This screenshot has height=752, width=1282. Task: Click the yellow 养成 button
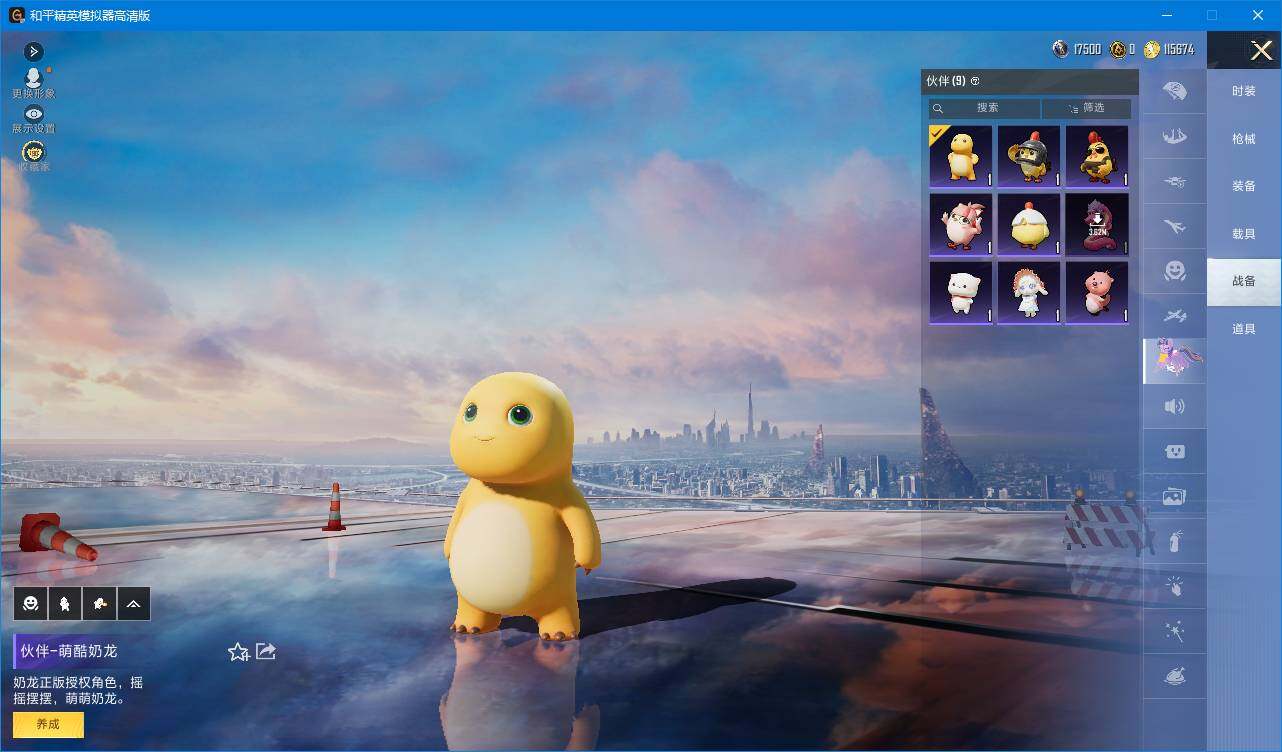pos(48,724)
